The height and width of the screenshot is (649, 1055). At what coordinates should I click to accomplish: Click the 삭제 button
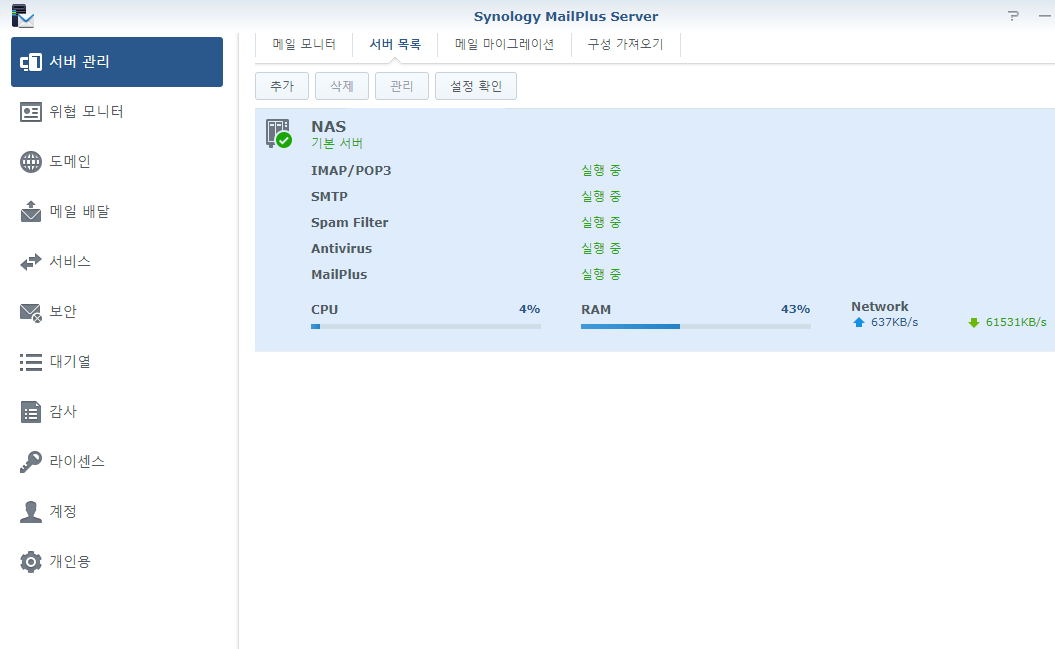tap(342, 86)
